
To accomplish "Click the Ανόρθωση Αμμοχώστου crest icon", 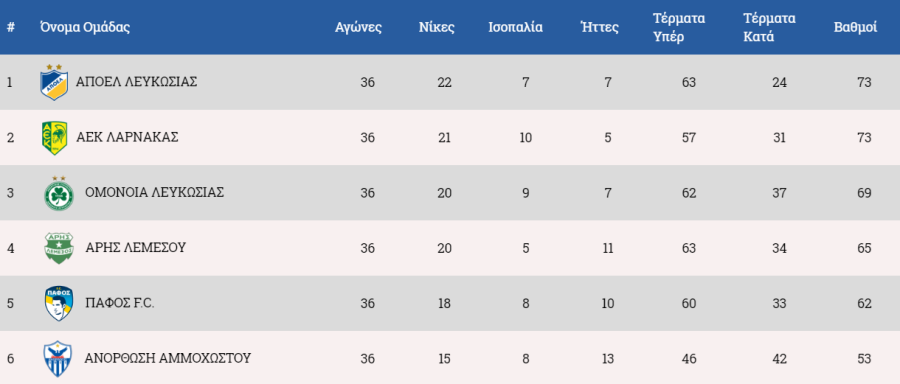I will click(x=59, y=359).
